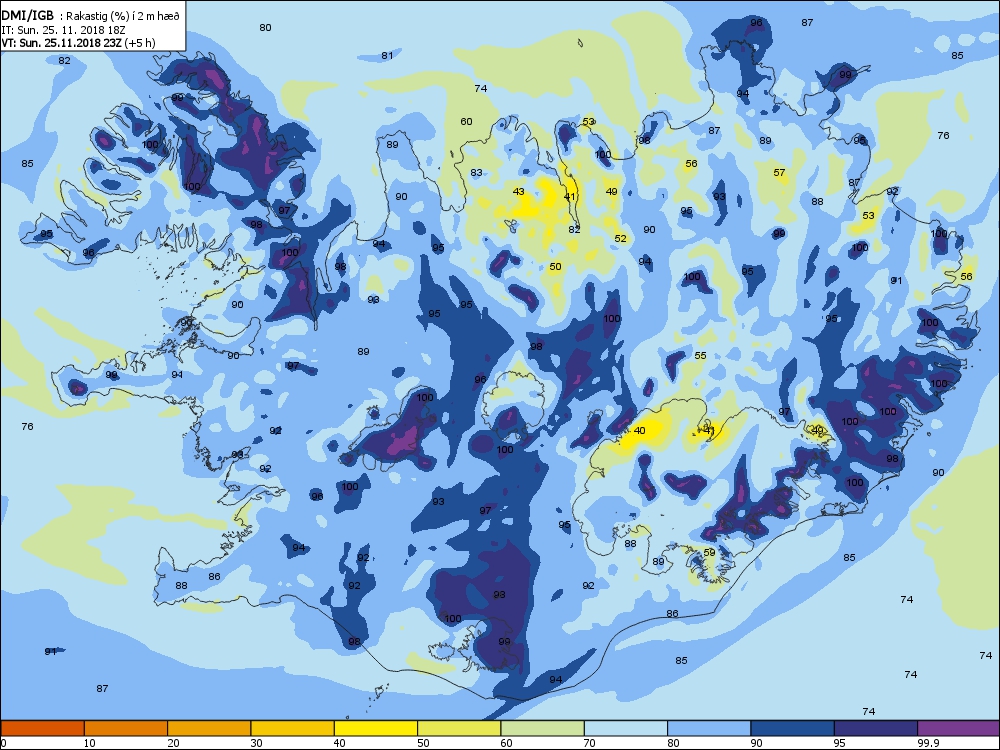Click the DMI/IGB title text
Screen dimensions: 1000x750
(28, 15)
